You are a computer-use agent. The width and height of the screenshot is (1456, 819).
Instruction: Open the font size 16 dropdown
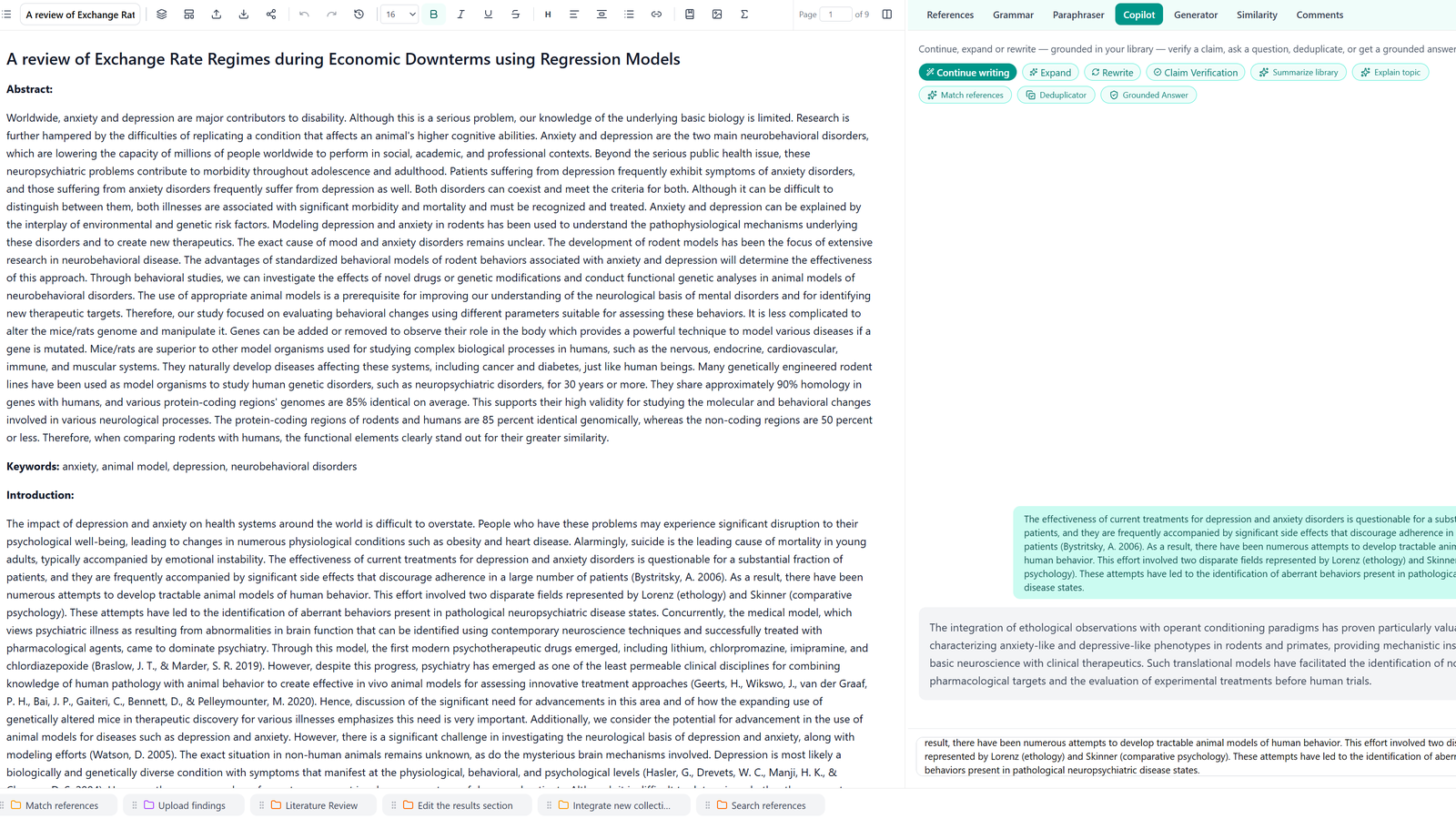399,15
